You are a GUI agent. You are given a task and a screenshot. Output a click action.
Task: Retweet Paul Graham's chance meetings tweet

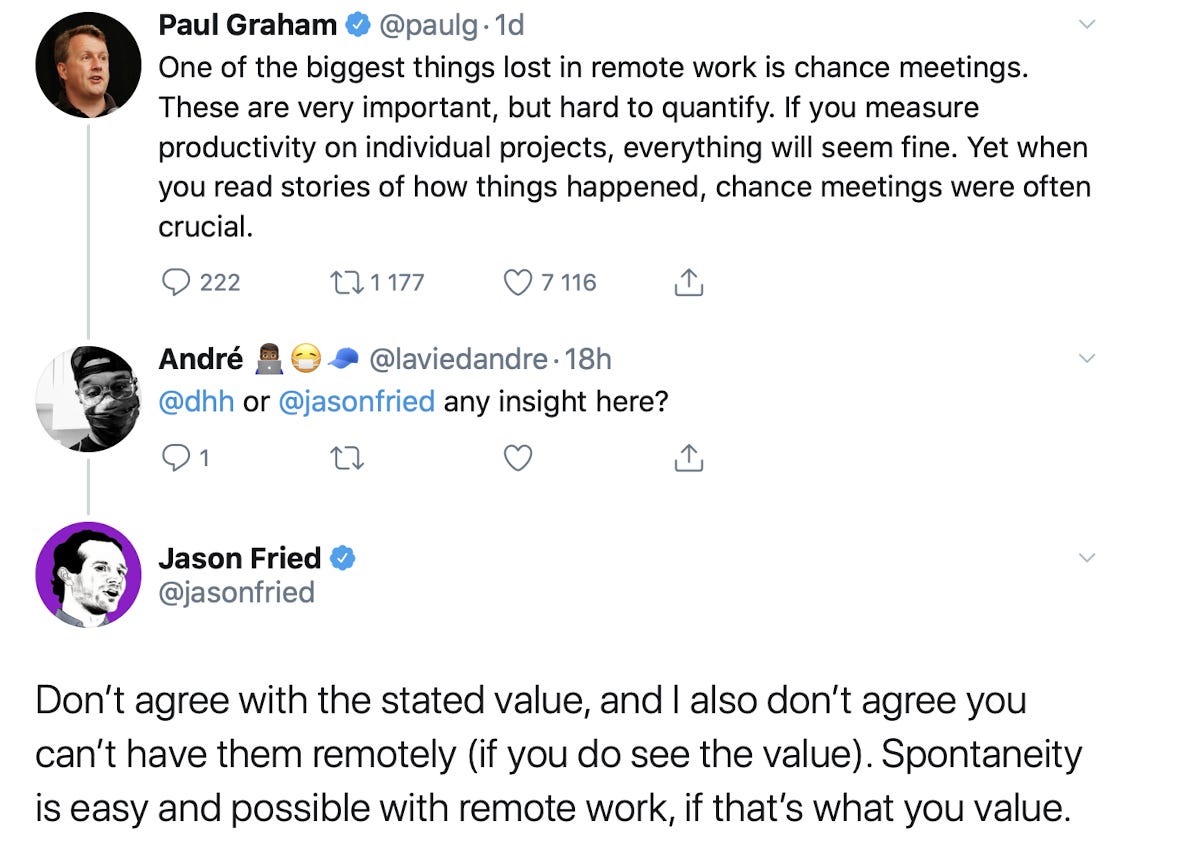coord(346,282)
